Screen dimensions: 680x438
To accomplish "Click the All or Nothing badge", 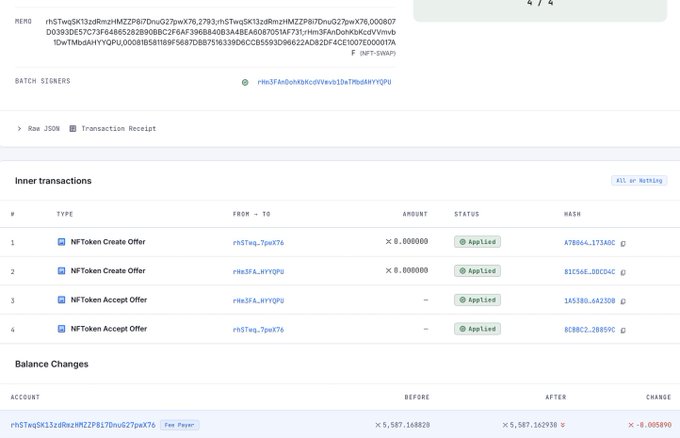I will click(639, 180).
